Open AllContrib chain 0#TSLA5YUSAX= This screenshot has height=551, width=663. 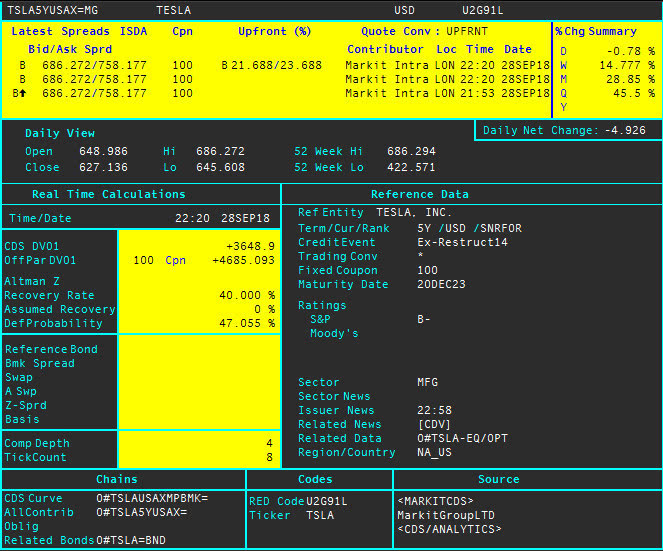pos(142,512)
